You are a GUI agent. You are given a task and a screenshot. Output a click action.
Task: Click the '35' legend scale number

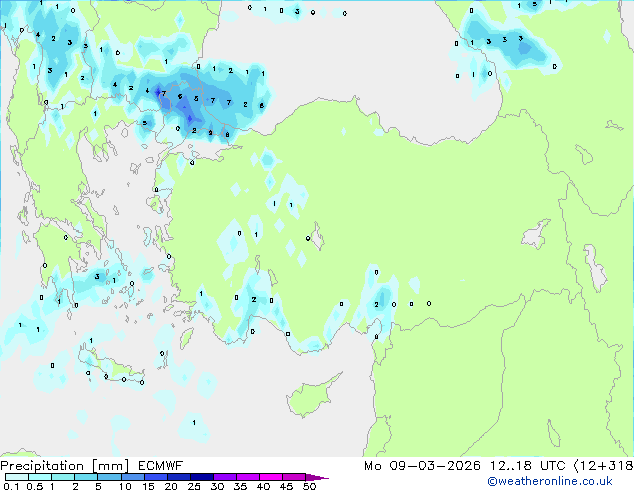tap(240, 486)
